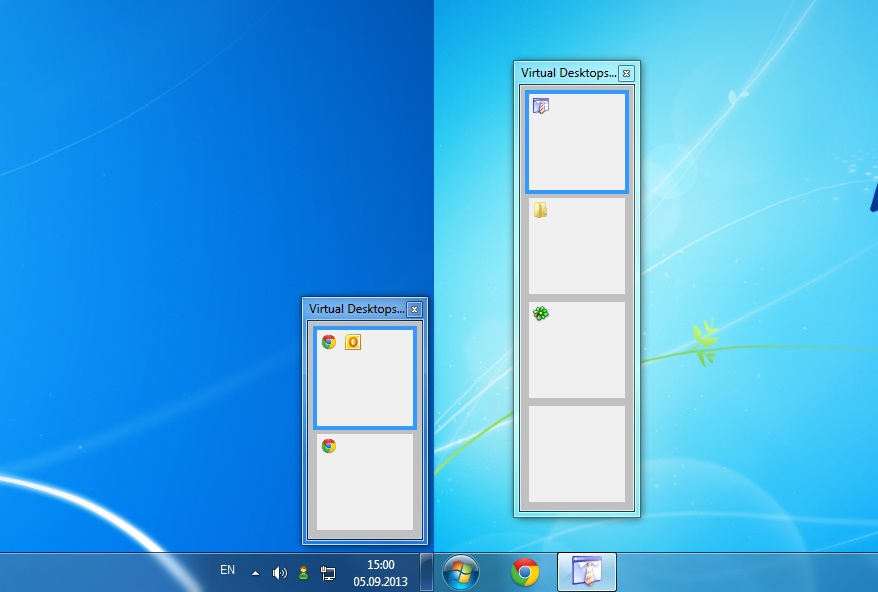Close the four-desktop Virtual Desktops window
The height and width of the screenshot is (592, 878).
tap(627, 73)
